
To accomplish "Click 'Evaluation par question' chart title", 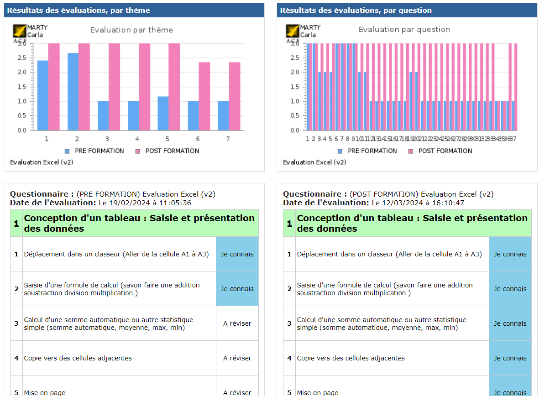I will point(404,29).
